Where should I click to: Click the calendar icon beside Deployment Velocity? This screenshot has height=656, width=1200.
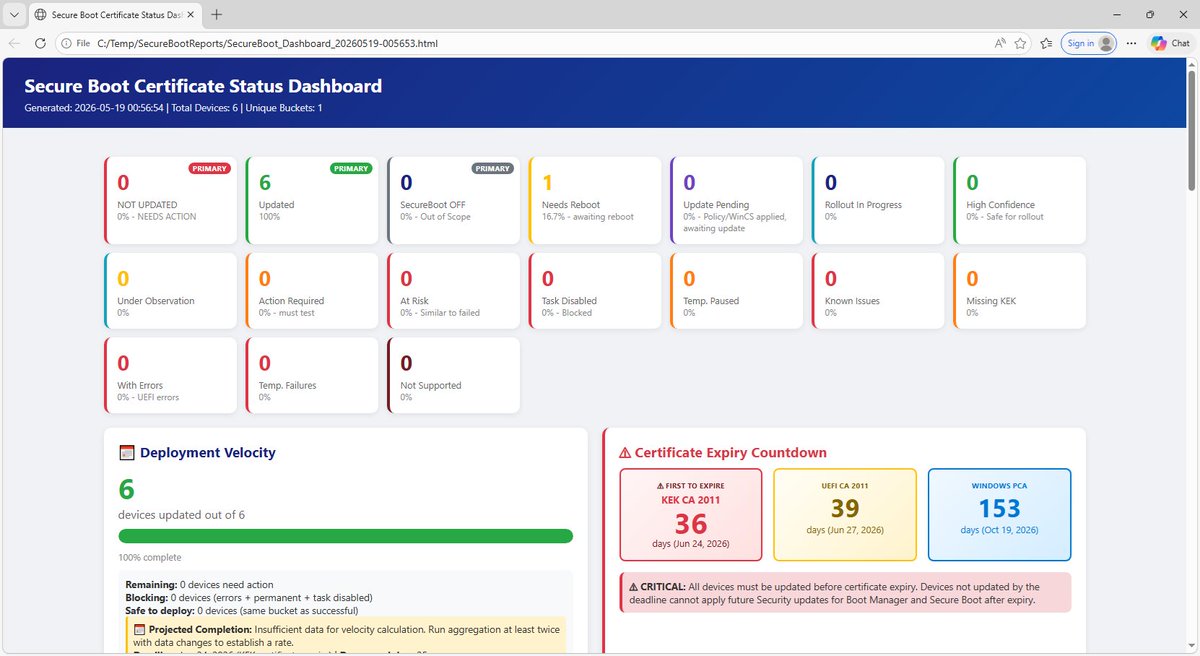(126, 453)
